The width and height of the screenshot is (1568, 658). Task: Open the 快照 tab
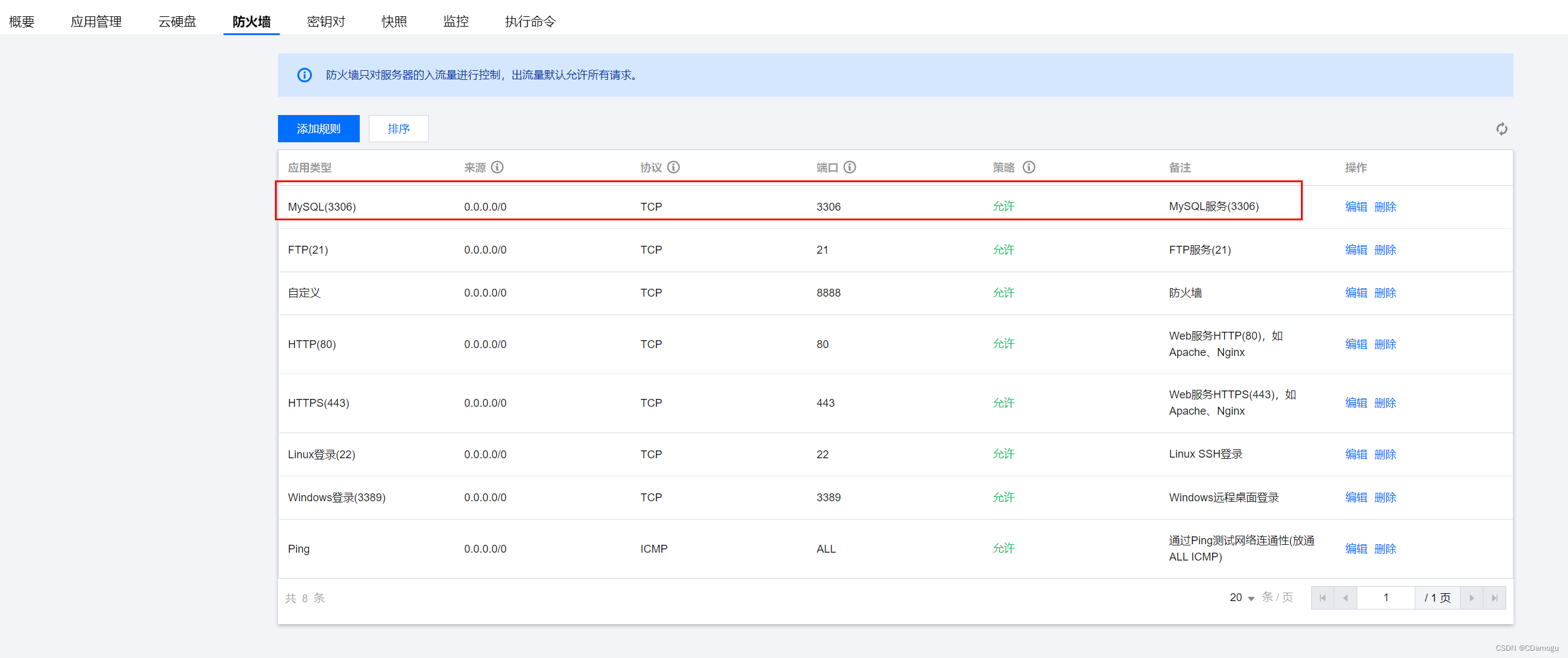pos(394,21)
